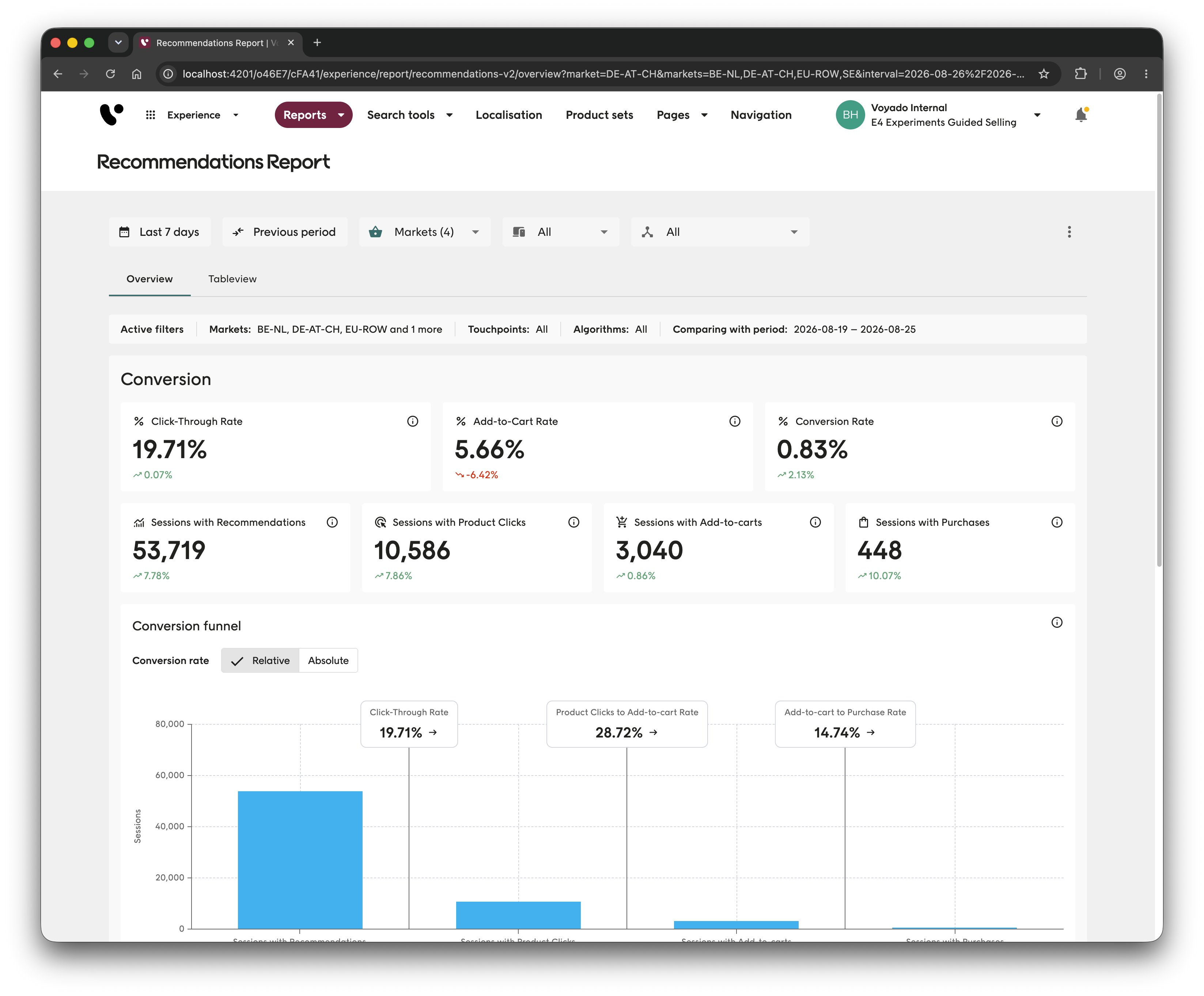
Task: Open the apps grid icon next to Experience
Action: coord(150,115)
